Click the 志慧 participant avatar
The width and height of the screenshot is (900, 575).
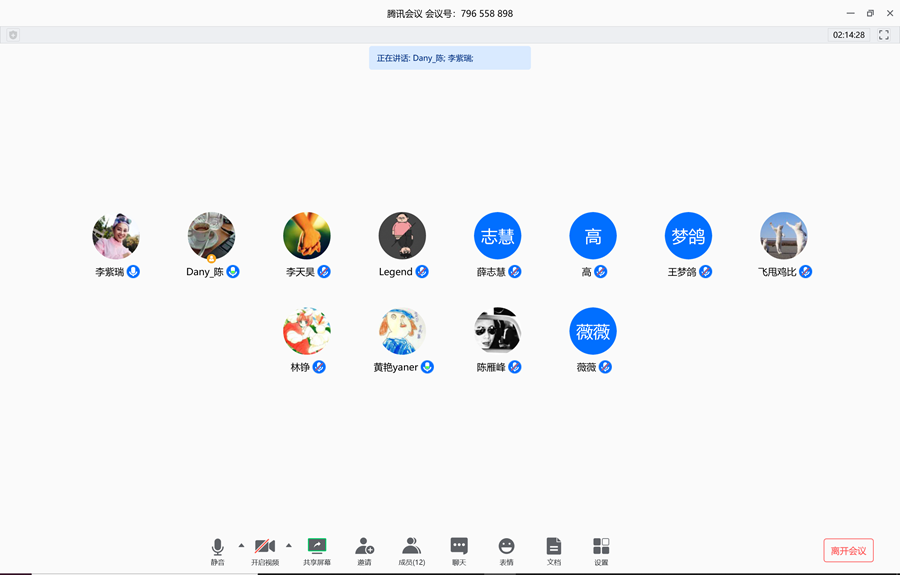click(x=498, y=236)
